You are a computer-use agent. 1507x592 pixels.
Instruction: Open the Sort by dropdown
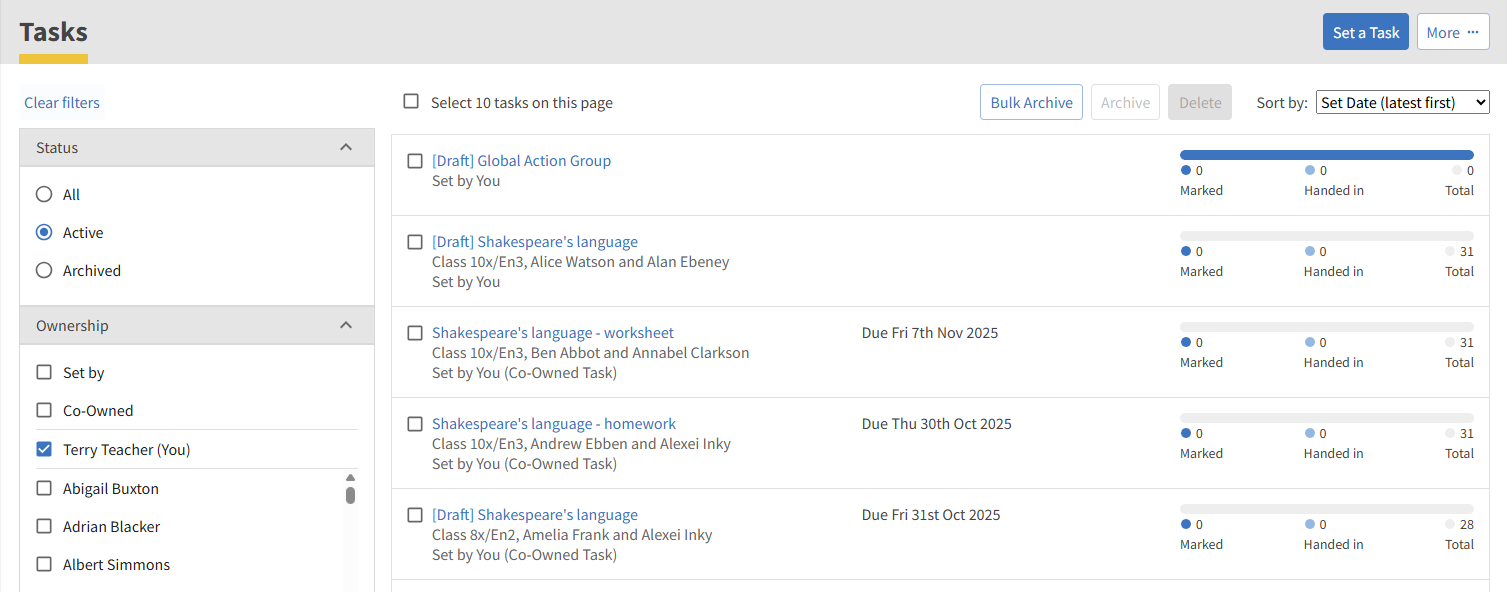coord(1402,102)
